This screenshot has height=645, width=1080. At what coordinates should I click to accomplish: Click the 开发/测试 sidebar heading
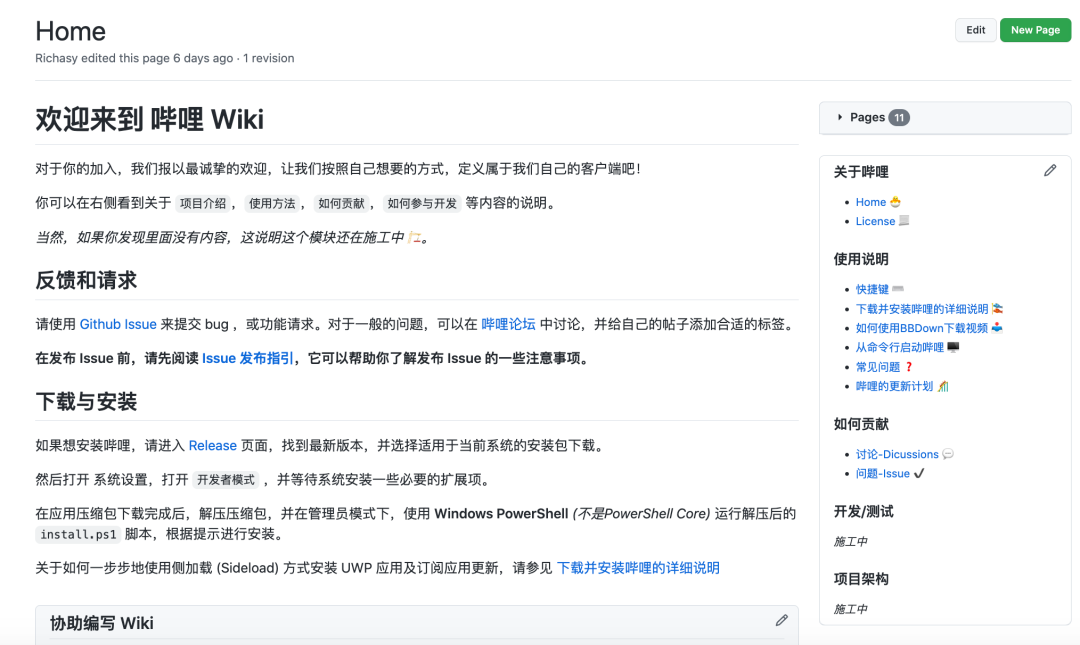[x=863, y=511]
